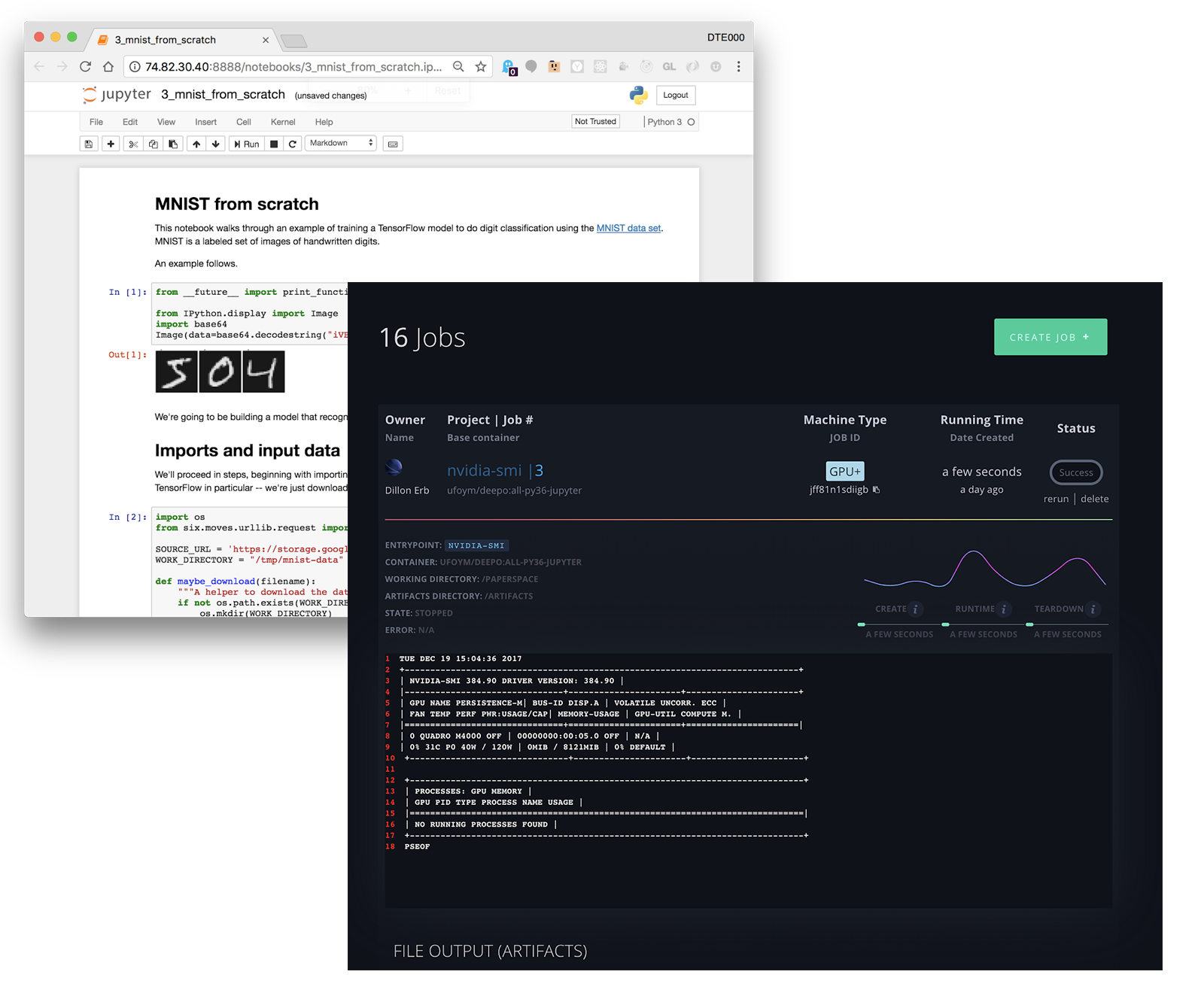The image size is (1204, 1008).
Task: Copy the job ID jff81n1sdiigb
Action: pos(876,490)
